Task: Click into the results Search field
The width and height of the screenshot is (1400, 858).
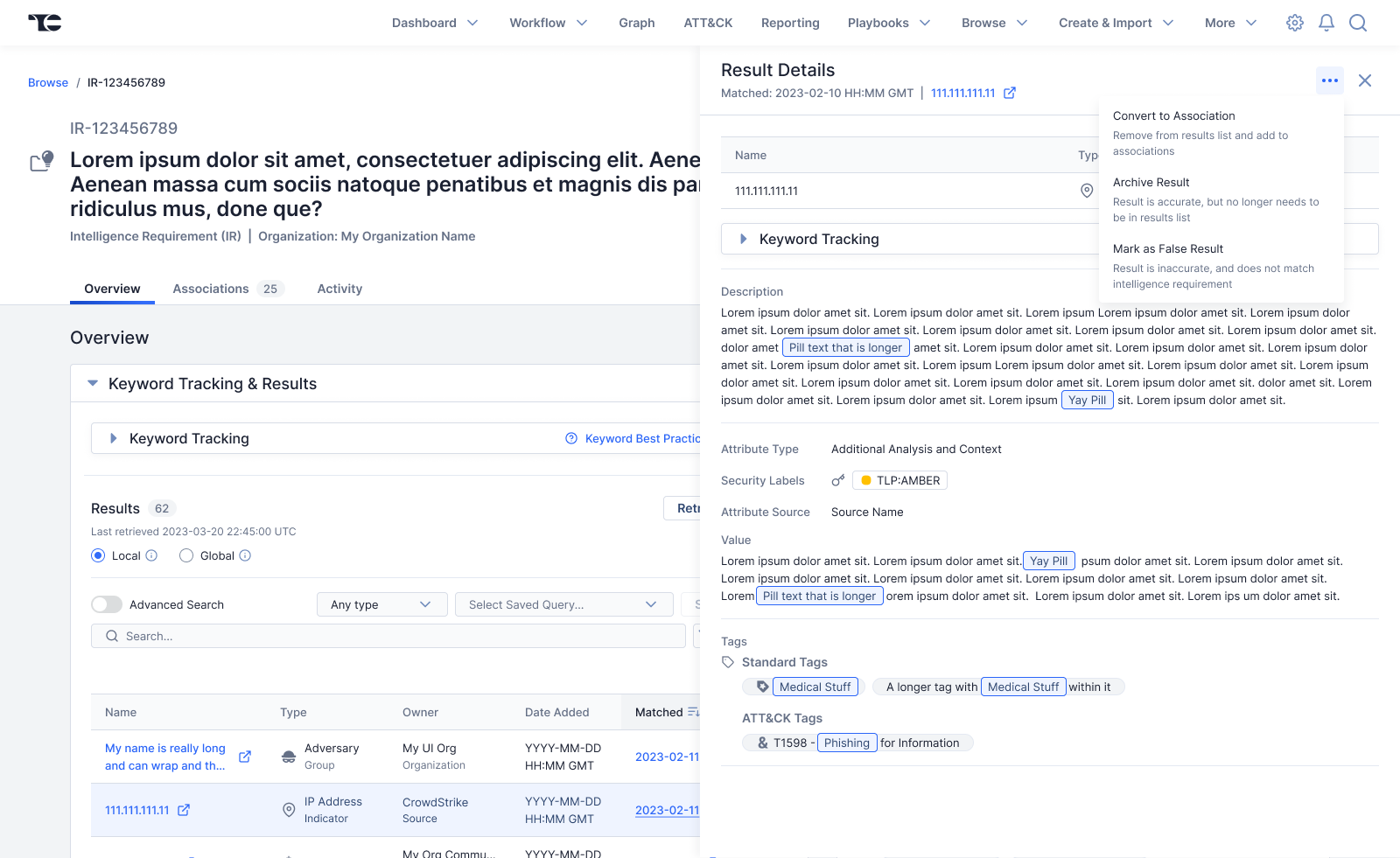Action: pos(389,636)
